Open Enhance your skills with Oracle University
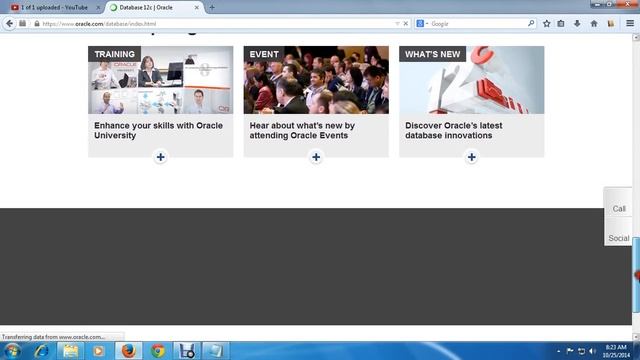The width and height of the screenshot is (640, 360). pos(158,131)
